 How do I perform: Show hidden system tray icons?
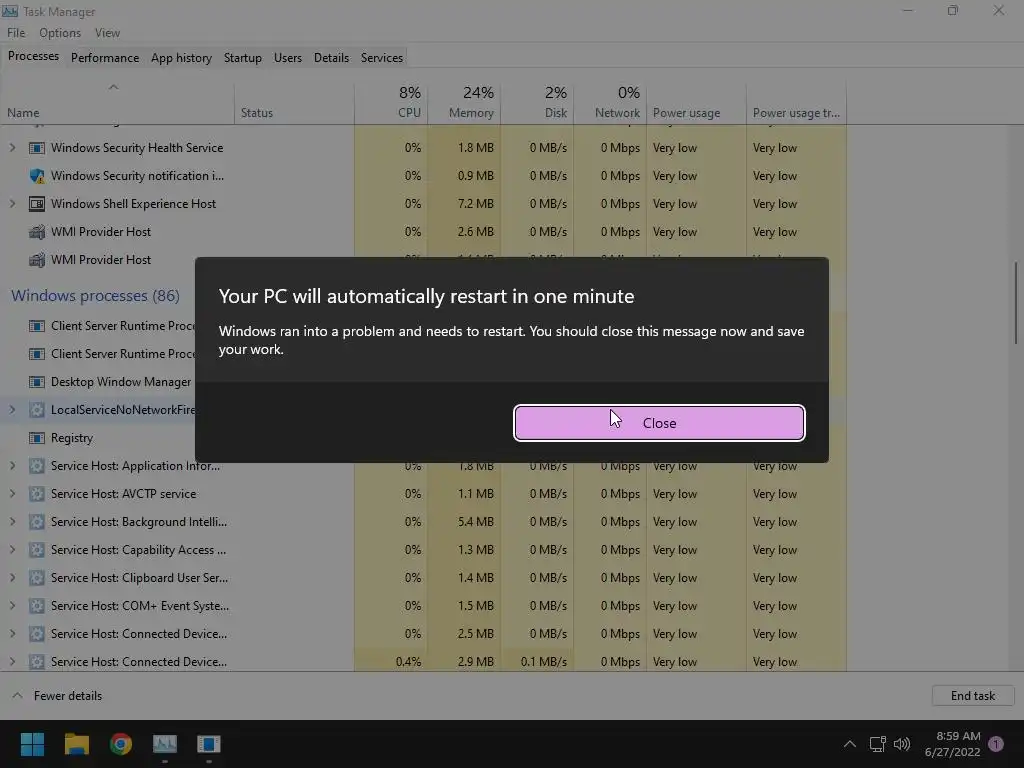tap(850, 744)
